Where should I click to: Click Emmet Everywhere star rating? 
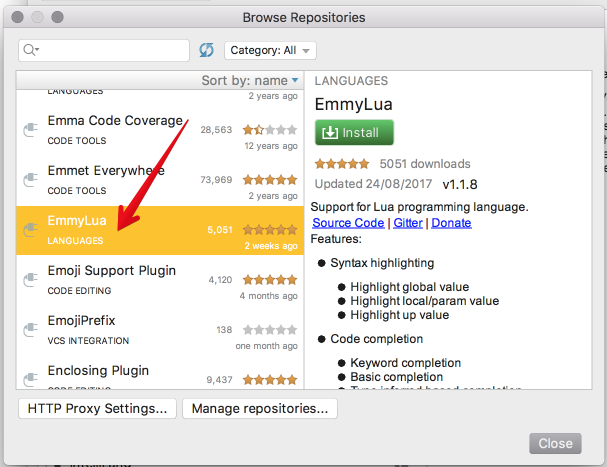point(270,180)
